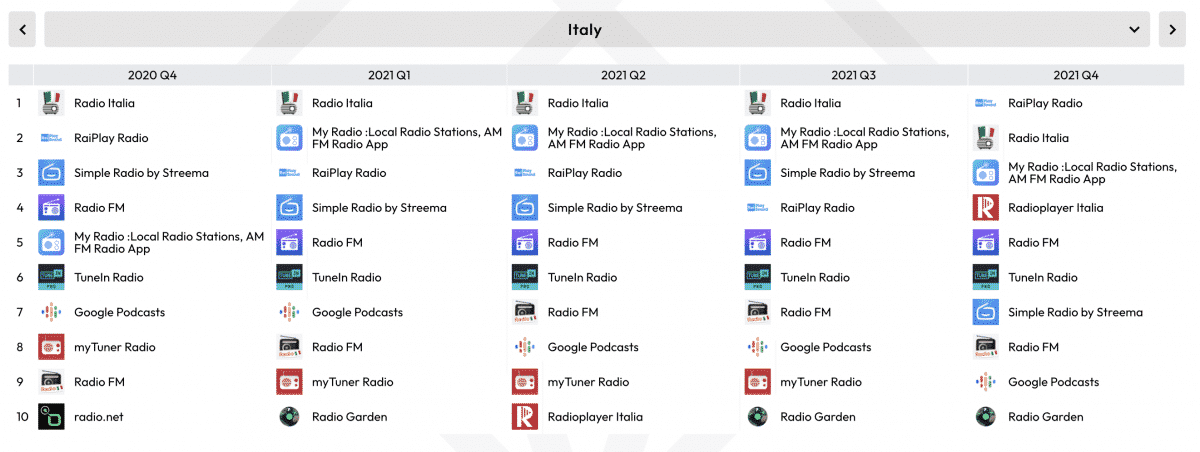Select the 2021 Q3 column header
Viewport: 1200px width, 452px height.
point(853,75)
